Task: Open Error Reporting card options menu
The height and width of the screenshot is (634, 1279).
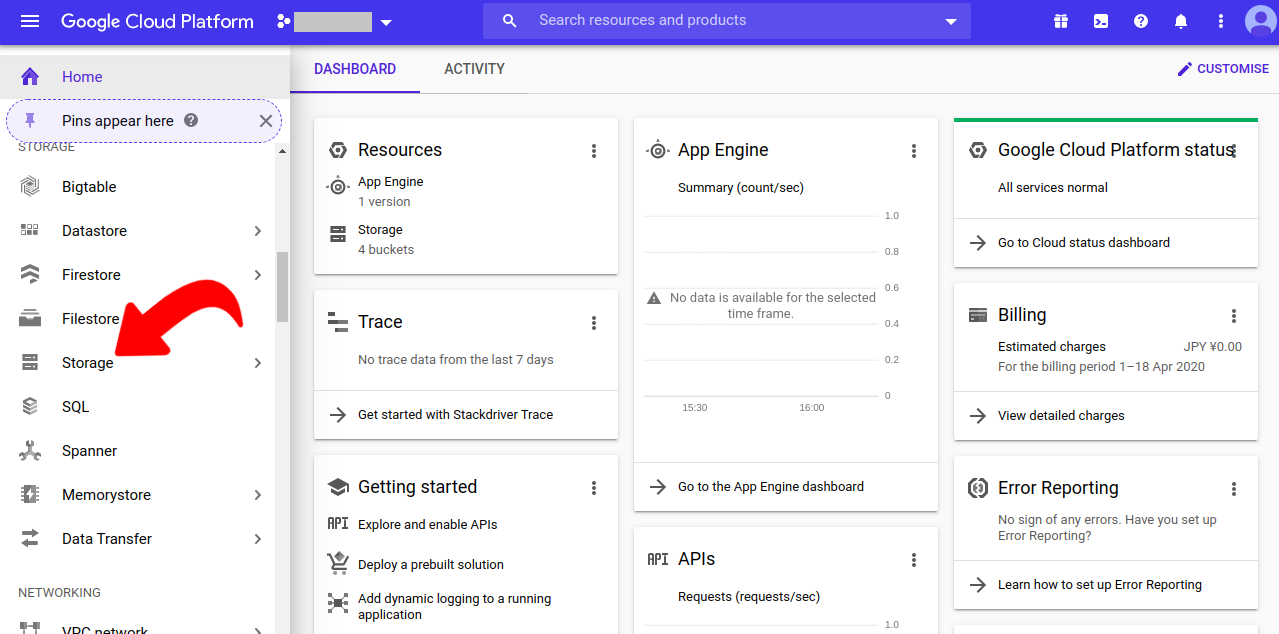Action: click(x=1234, y=489)
